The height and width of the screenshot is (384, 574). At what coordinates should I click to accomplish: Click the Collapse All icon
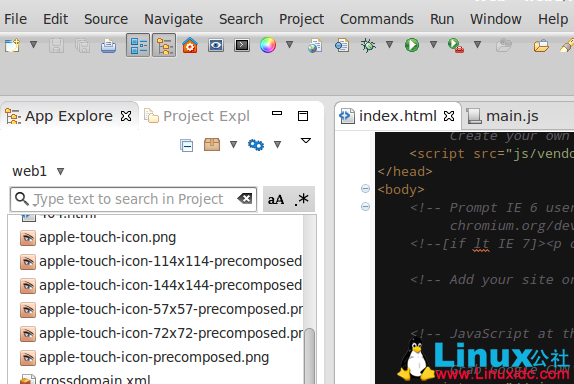click(186, 145)
